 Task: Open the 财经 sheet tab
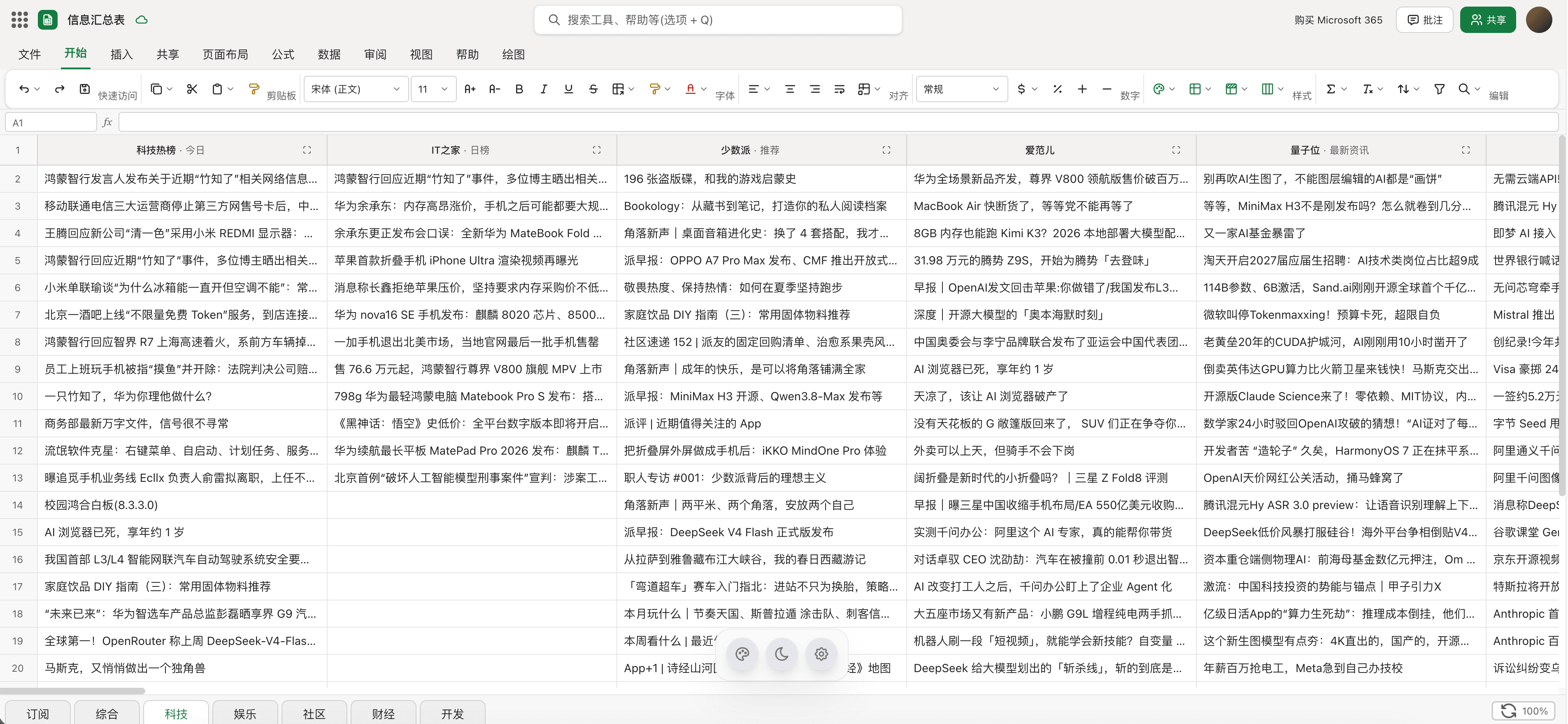pos(383,714)
